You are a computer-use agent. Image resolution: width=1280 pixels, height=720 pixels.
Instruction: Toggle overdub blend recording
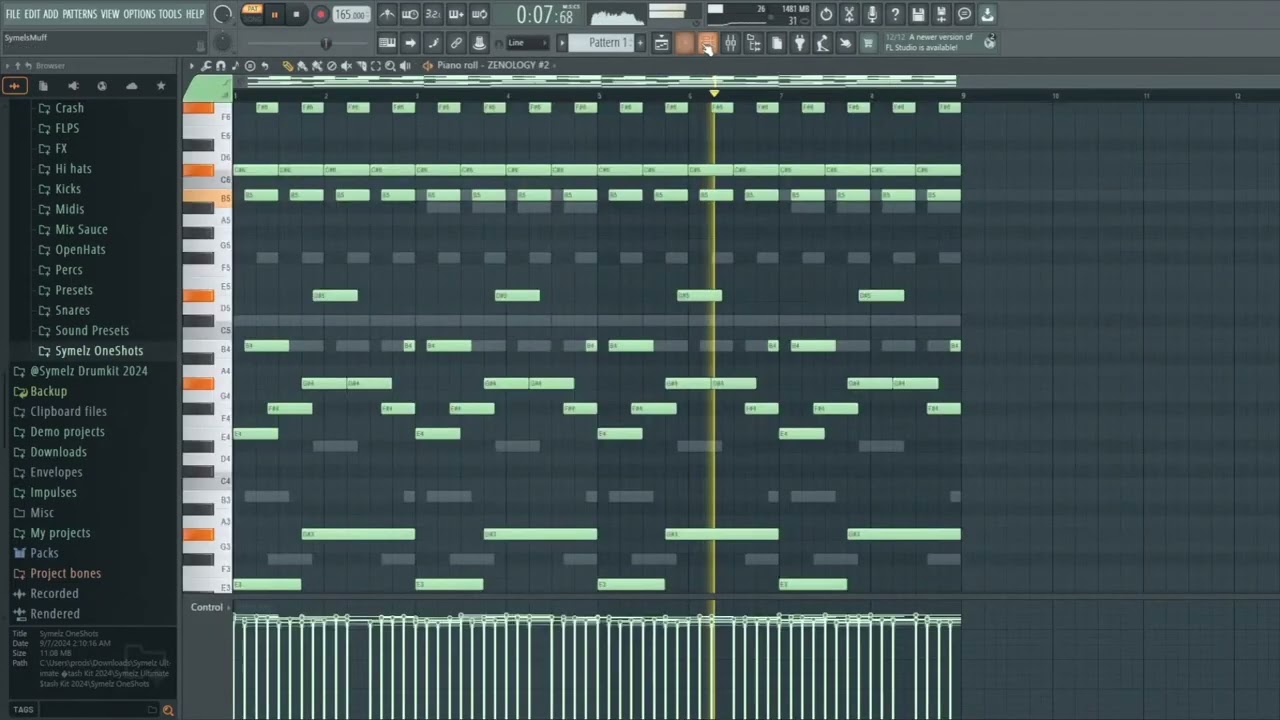pos(456,14)
